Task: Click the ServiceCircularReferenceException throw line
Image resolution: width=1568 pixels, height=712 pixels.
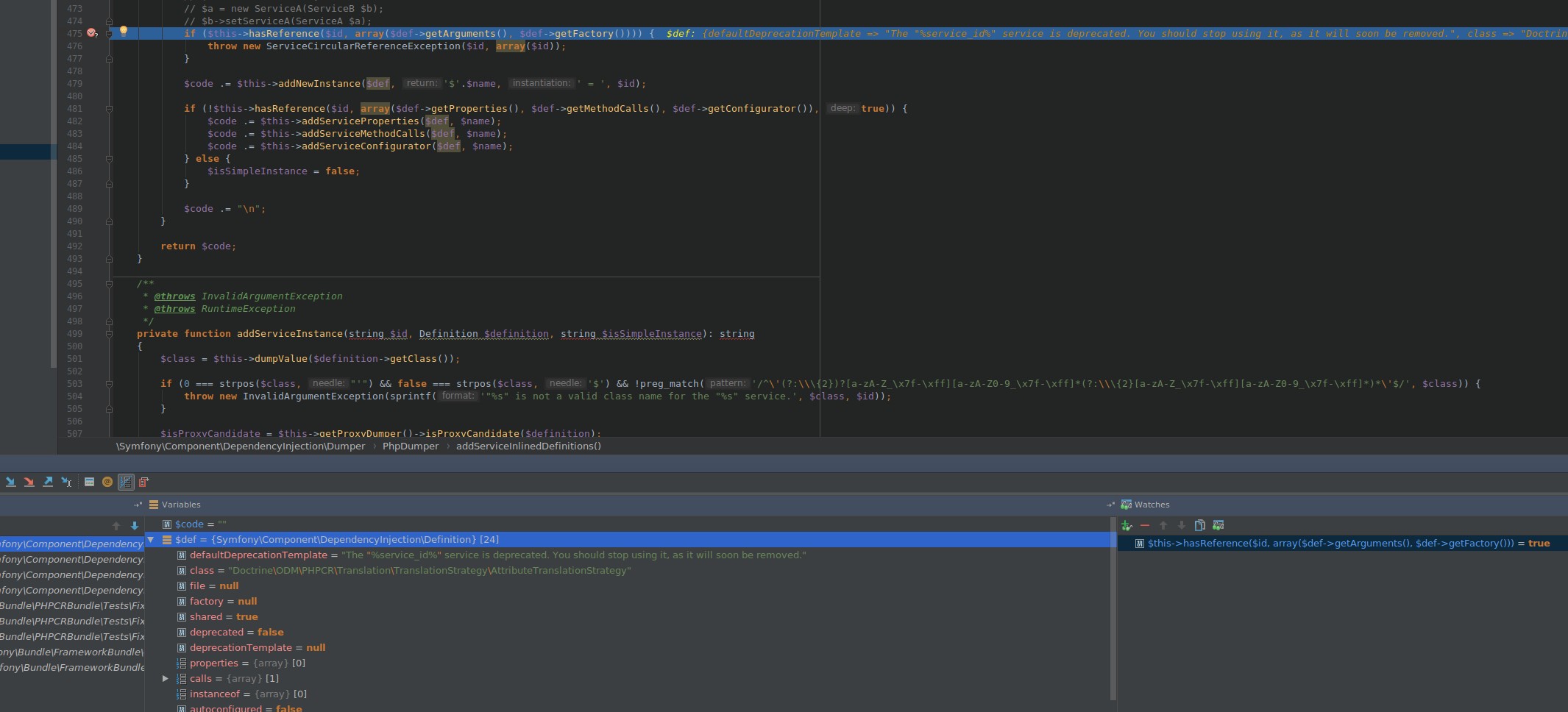Action: 387,46
